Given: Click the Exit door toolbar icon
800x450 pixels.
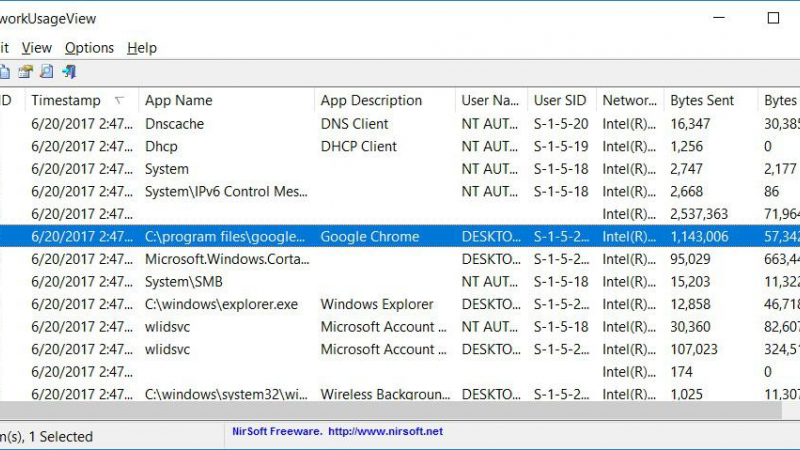Looking at the screenshot, I should 69,72.
